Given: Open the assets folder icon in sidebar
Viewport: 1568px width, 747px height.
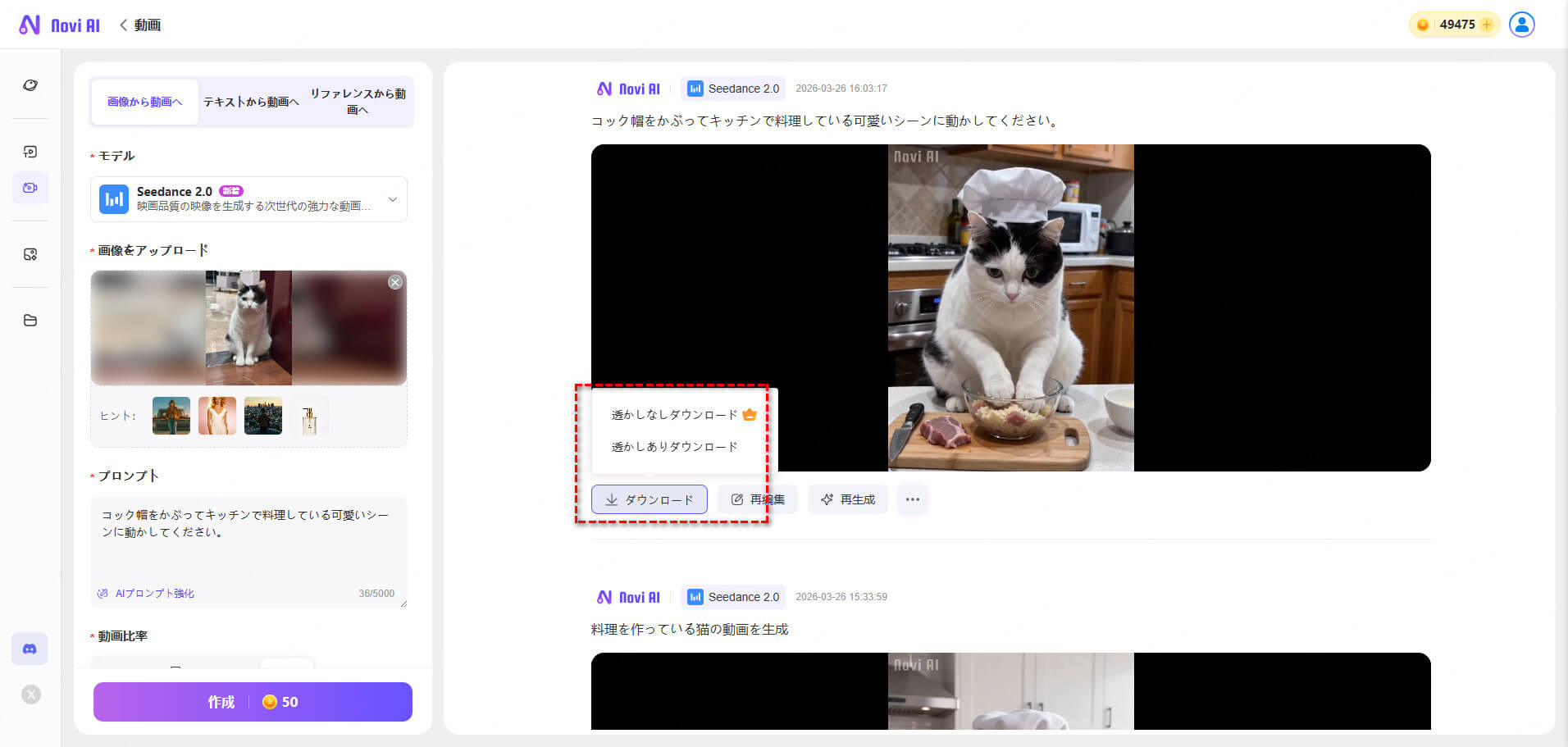Looking at the screenshot, I should coord(30,321).
